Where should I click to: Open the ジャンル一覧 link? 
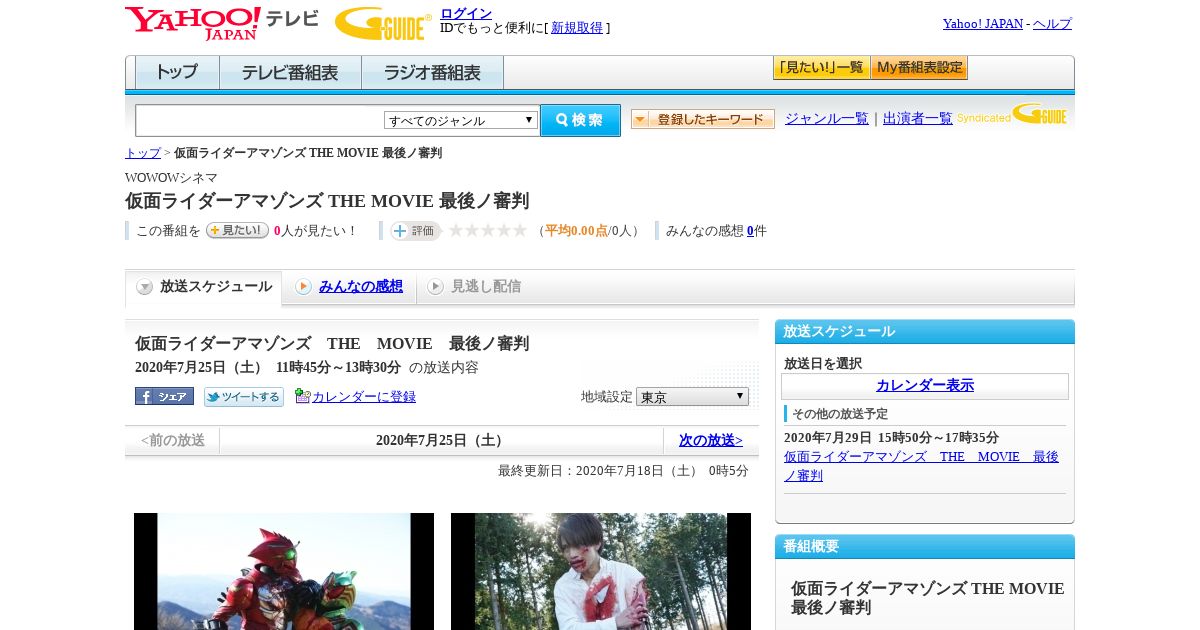tap(827, 118)
